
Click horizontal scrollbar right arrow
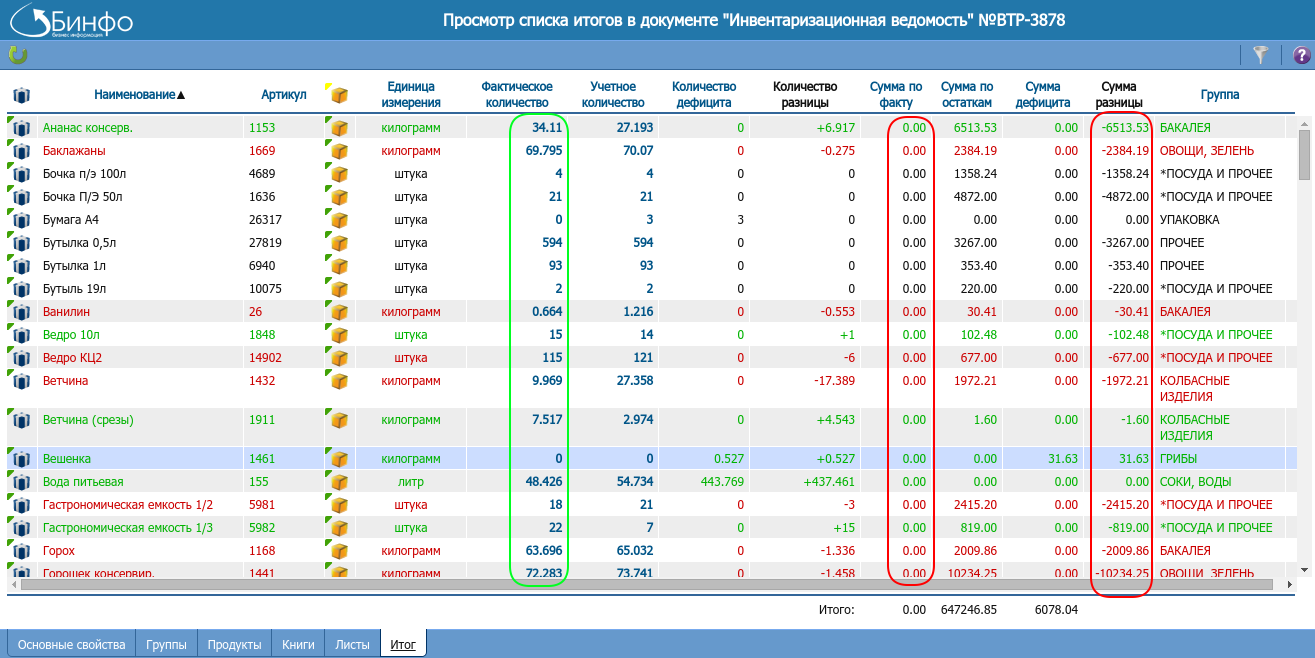click(1289, 584)
